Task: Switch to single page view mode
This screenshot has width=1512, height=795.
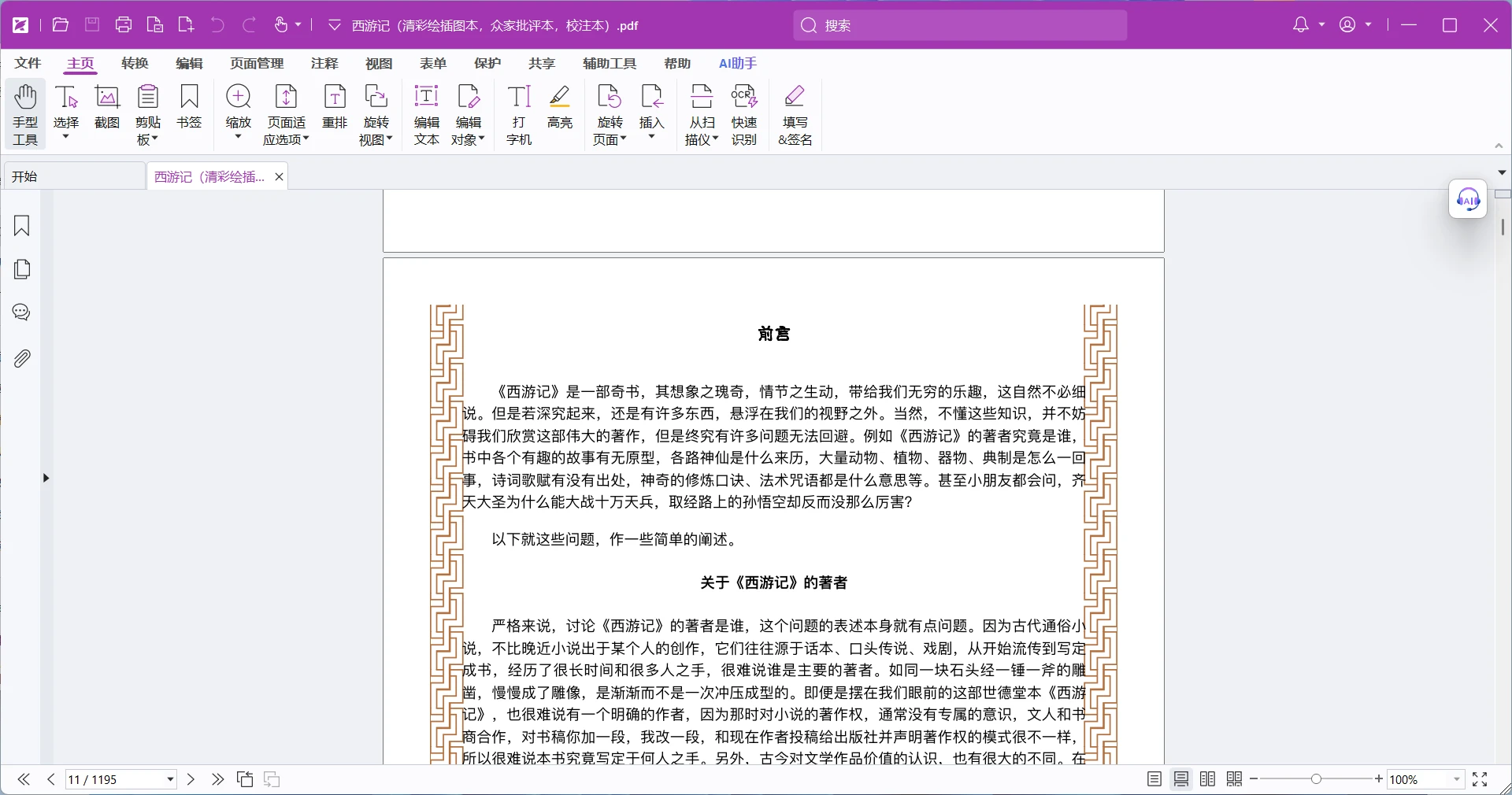Action: [x=1154, y=779]
